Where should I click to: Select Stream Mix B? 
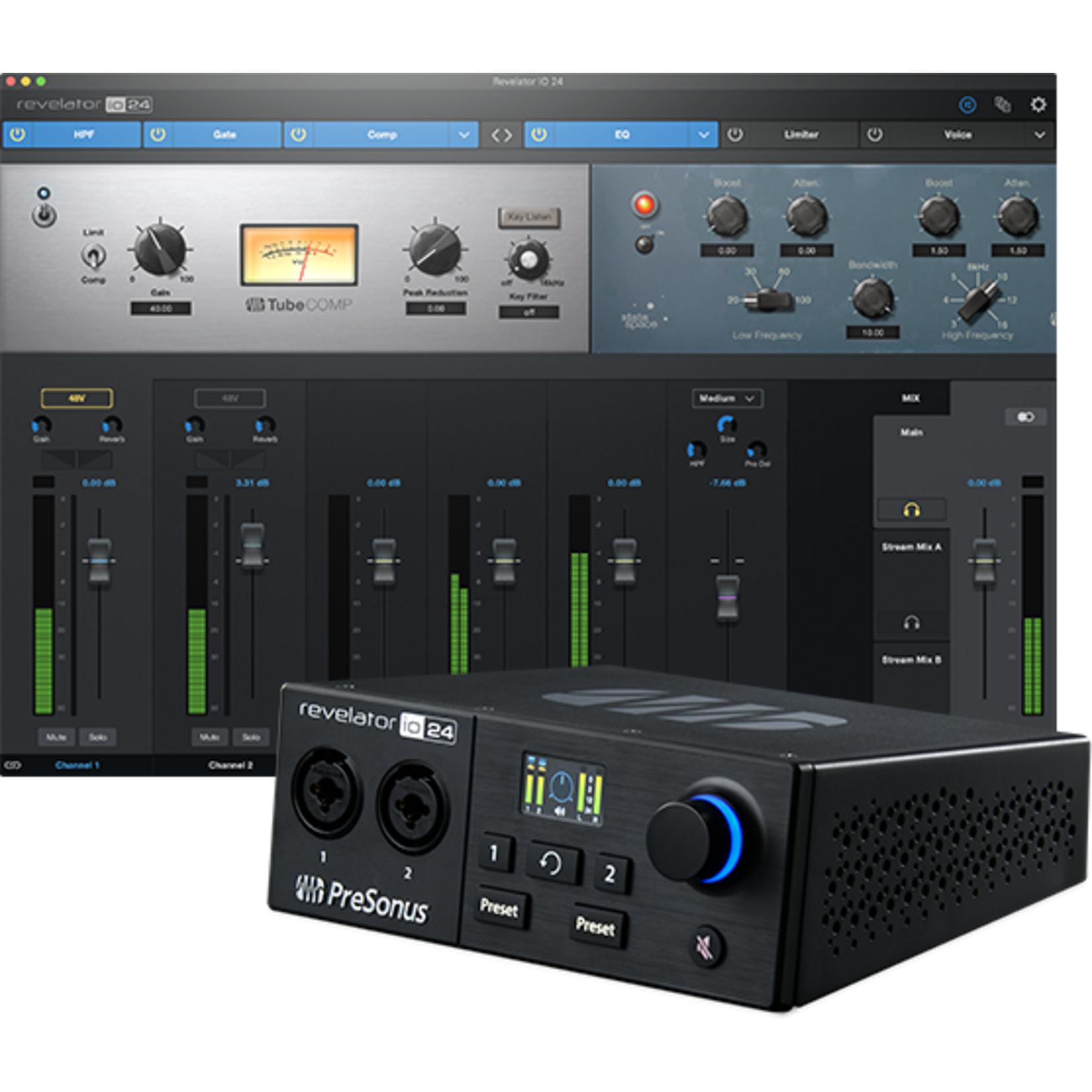tap(912, 660)
